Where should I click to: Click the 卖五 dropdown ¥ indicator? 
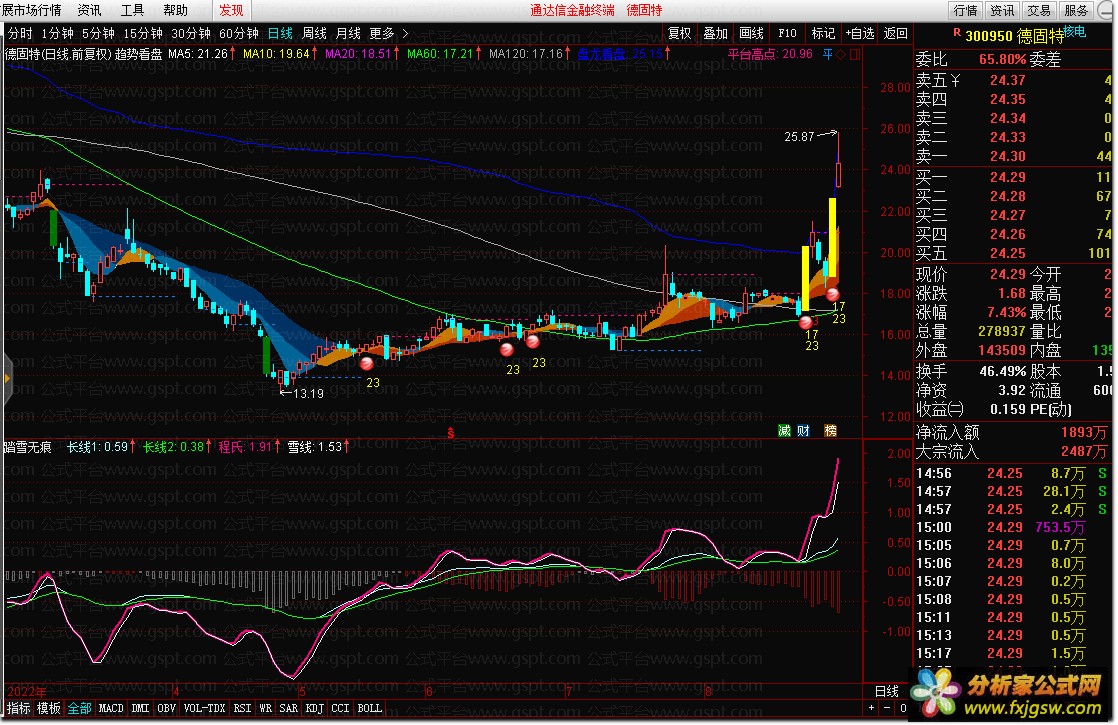955,81
